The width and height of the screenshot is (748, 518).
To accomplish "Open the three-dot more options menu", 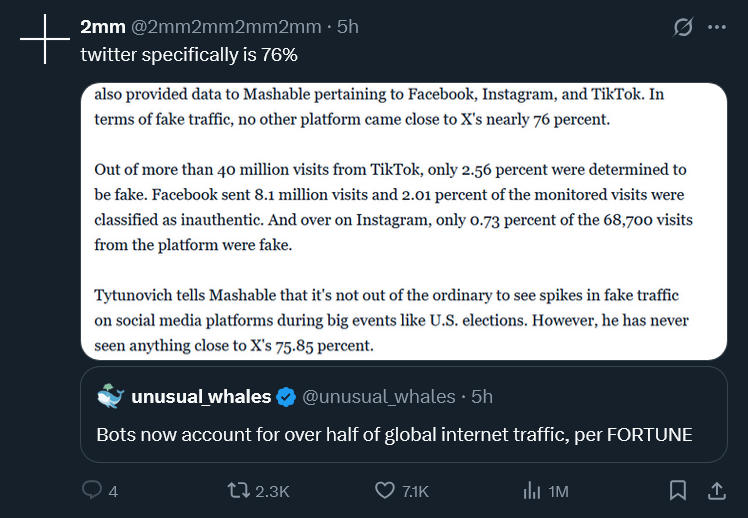I will 717,27.
